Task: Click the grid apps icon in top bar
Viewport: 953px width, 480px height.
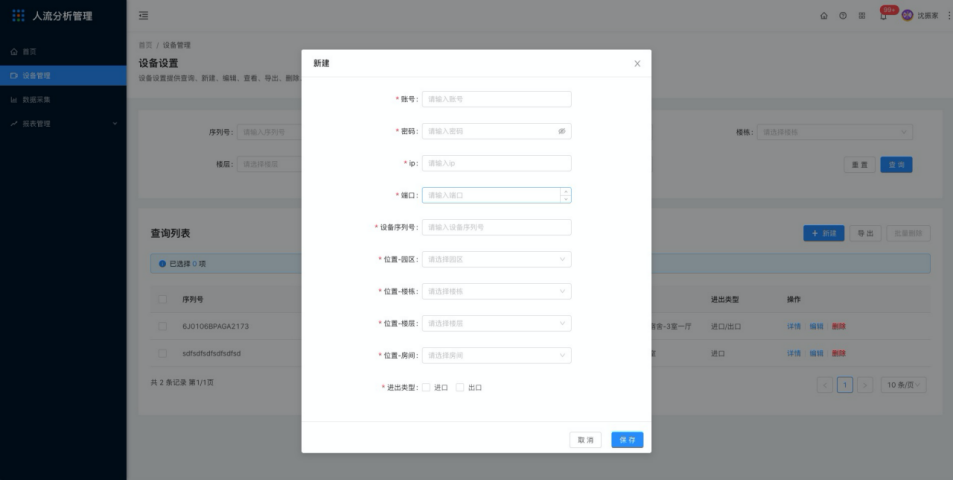Action: (861, 16)
